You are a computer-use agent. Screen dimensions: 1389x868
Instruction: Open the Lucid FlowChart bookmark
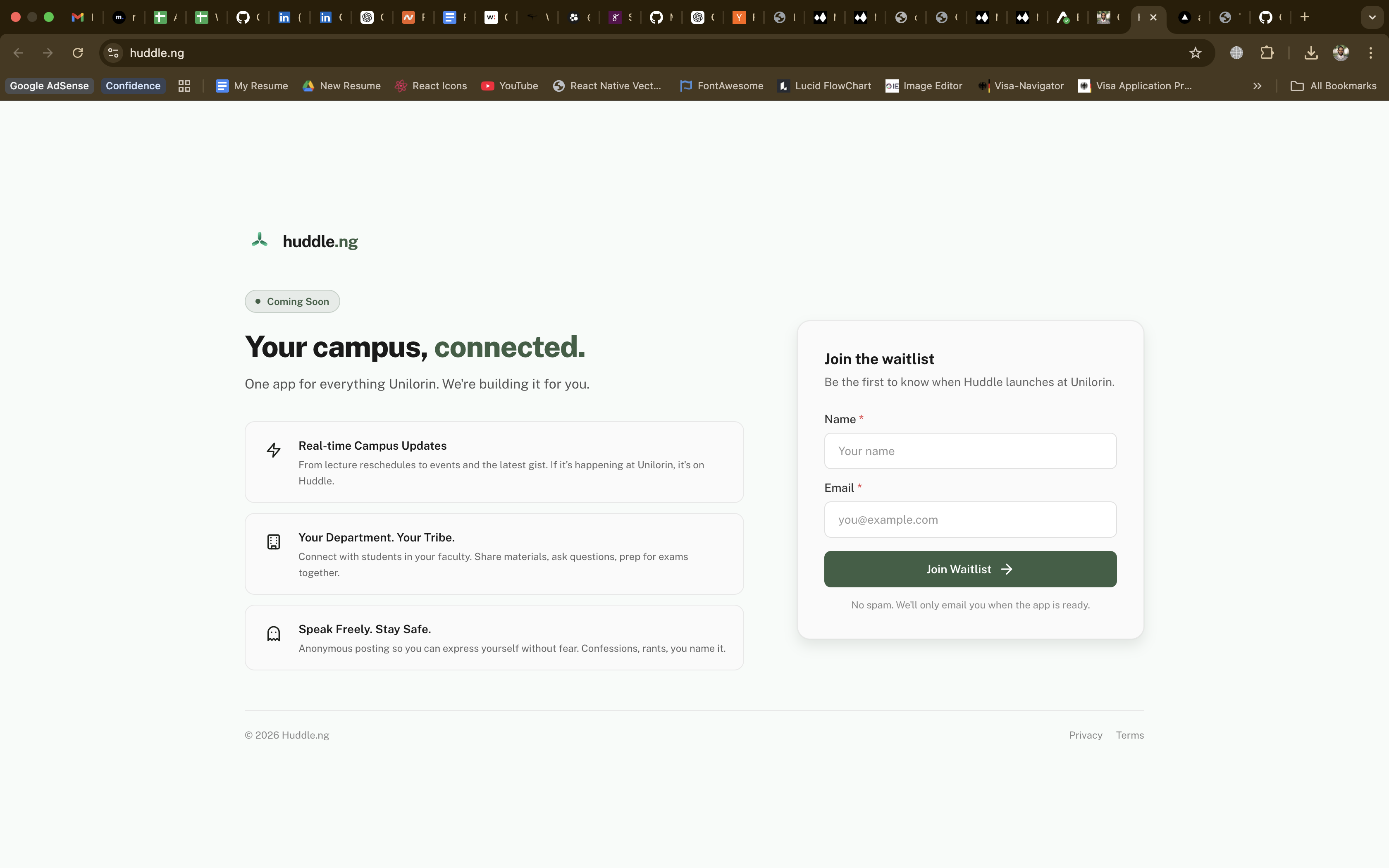(824, 86)
